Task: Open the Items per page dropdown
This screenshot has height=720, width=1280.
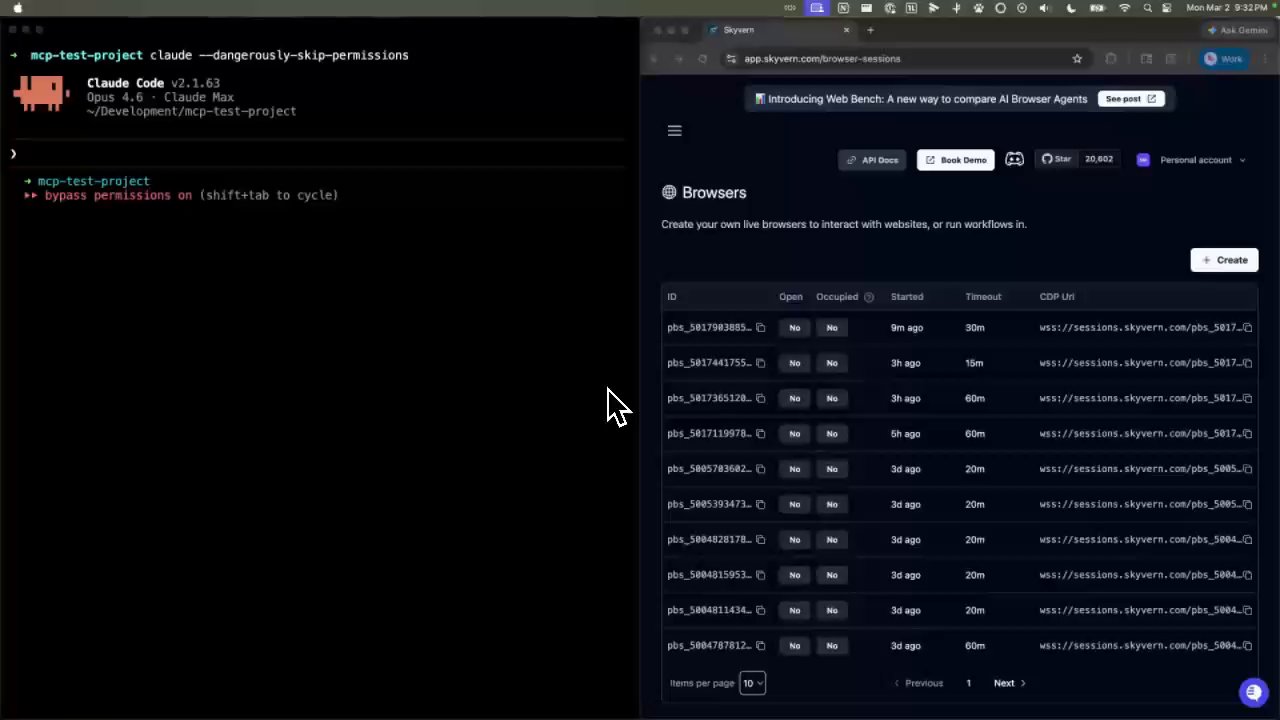Action: pos(752,683)
